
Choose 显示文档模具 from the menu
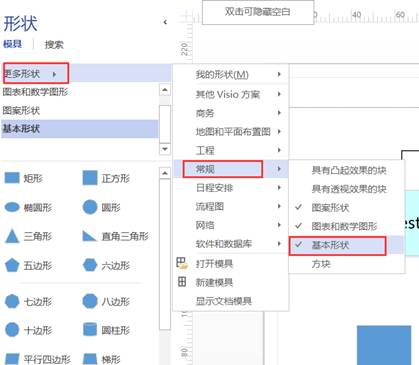[x=231, y=301]
